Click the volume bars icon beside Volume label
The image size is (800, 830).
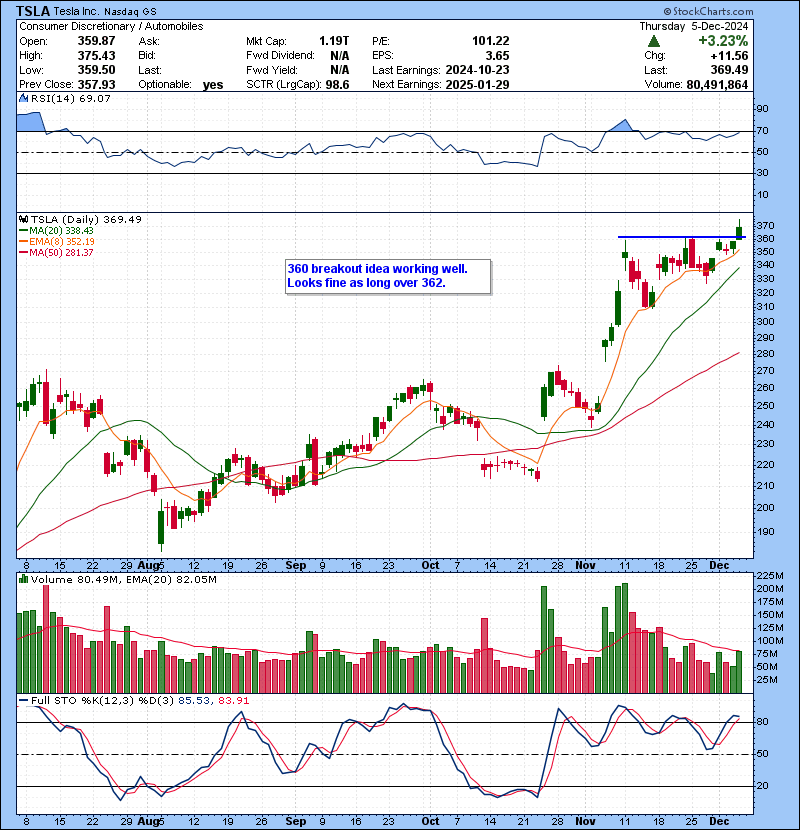coord(23,579)
